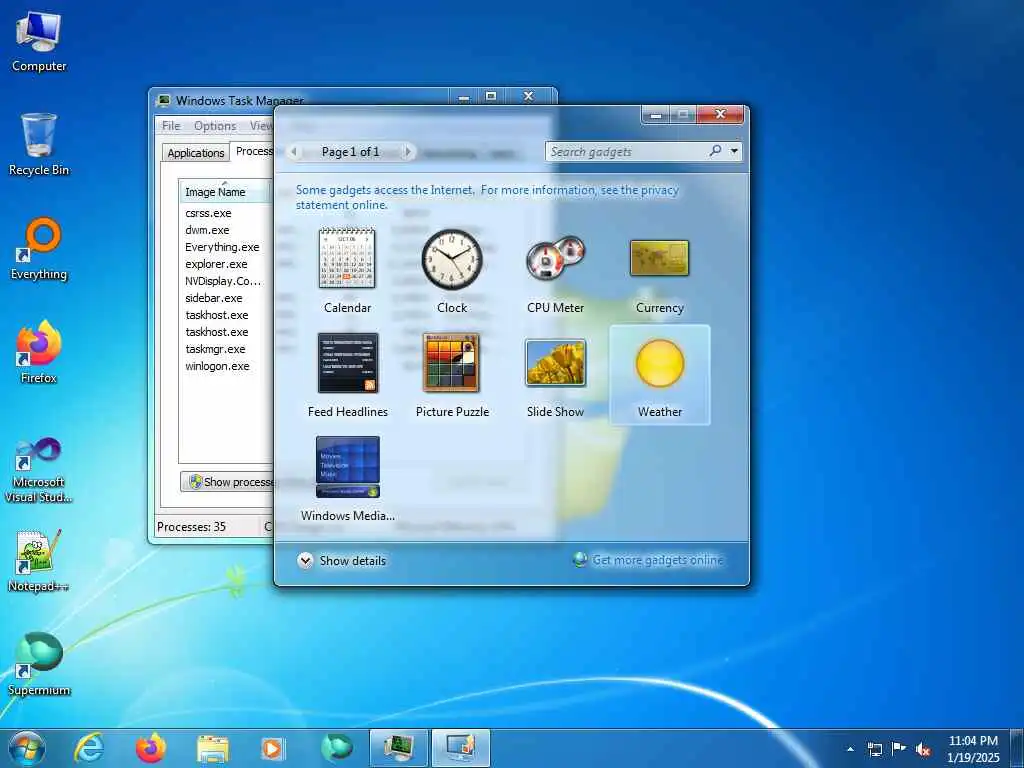The width and height of the screenshot is (1024, 768).
Task: Select the Recycle Bin desktop icon
Action: click(x=39, y=145)
